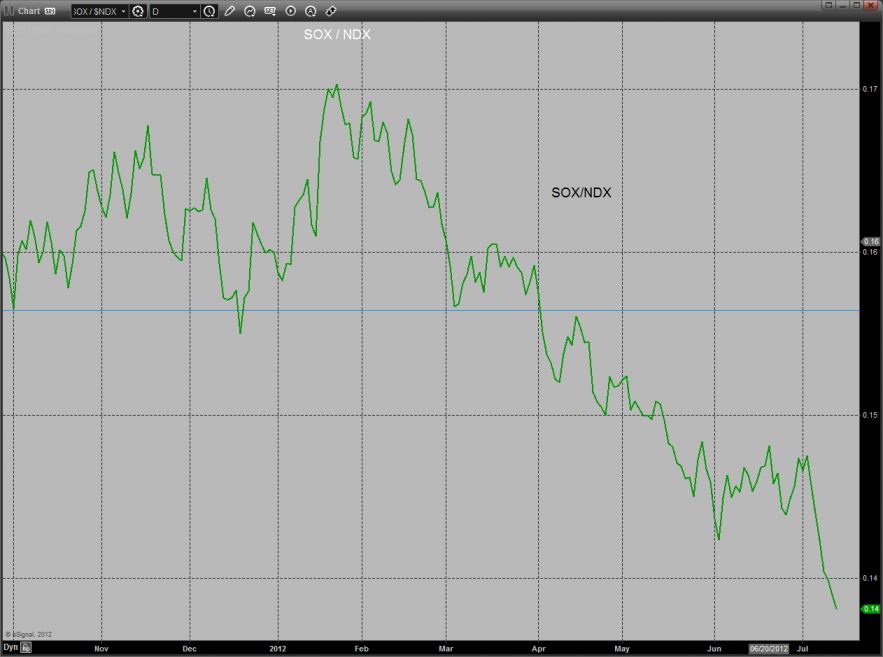Click the 06/20/2012 date marker
Viewport: 883px width, 657px height.
[769, 648]
